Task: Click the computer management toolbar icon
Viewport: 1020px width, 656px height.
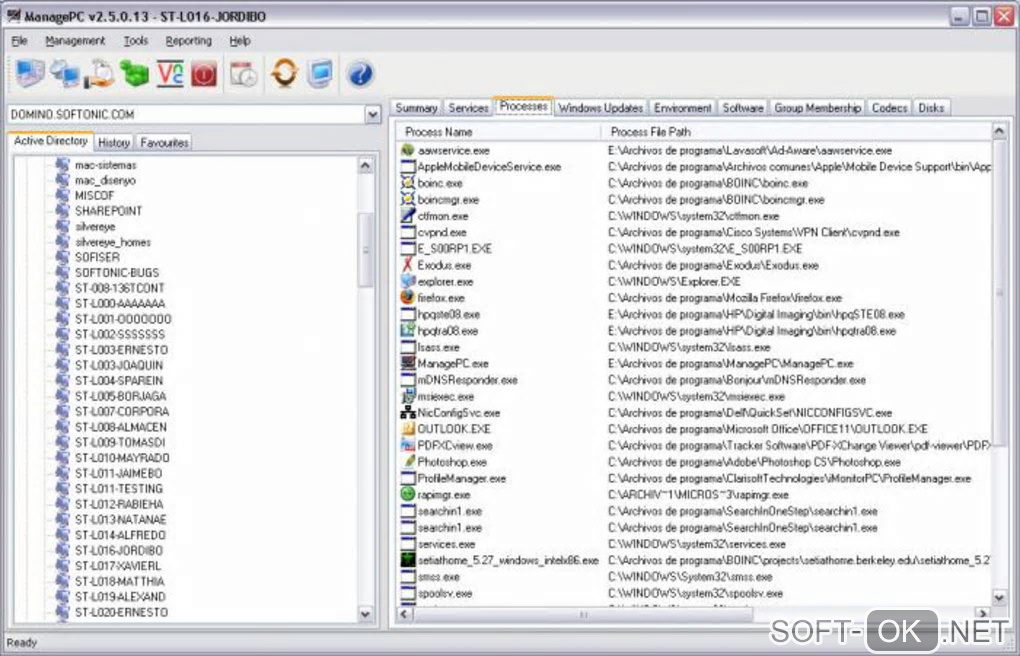Action: pyautogui.click(x=30, y=74)
